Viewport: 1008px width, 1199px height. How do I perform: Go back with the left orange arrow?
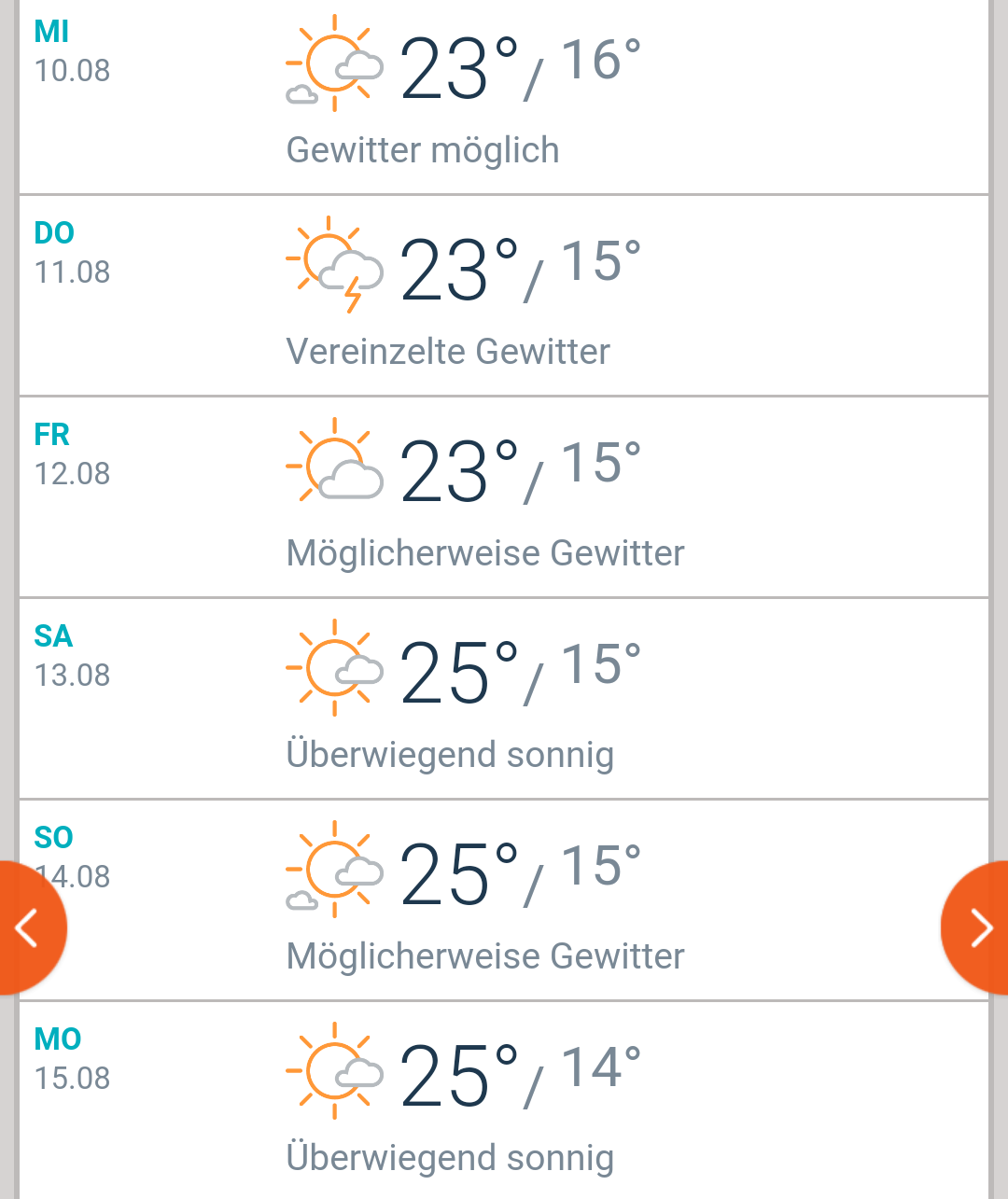click(28, 927)
